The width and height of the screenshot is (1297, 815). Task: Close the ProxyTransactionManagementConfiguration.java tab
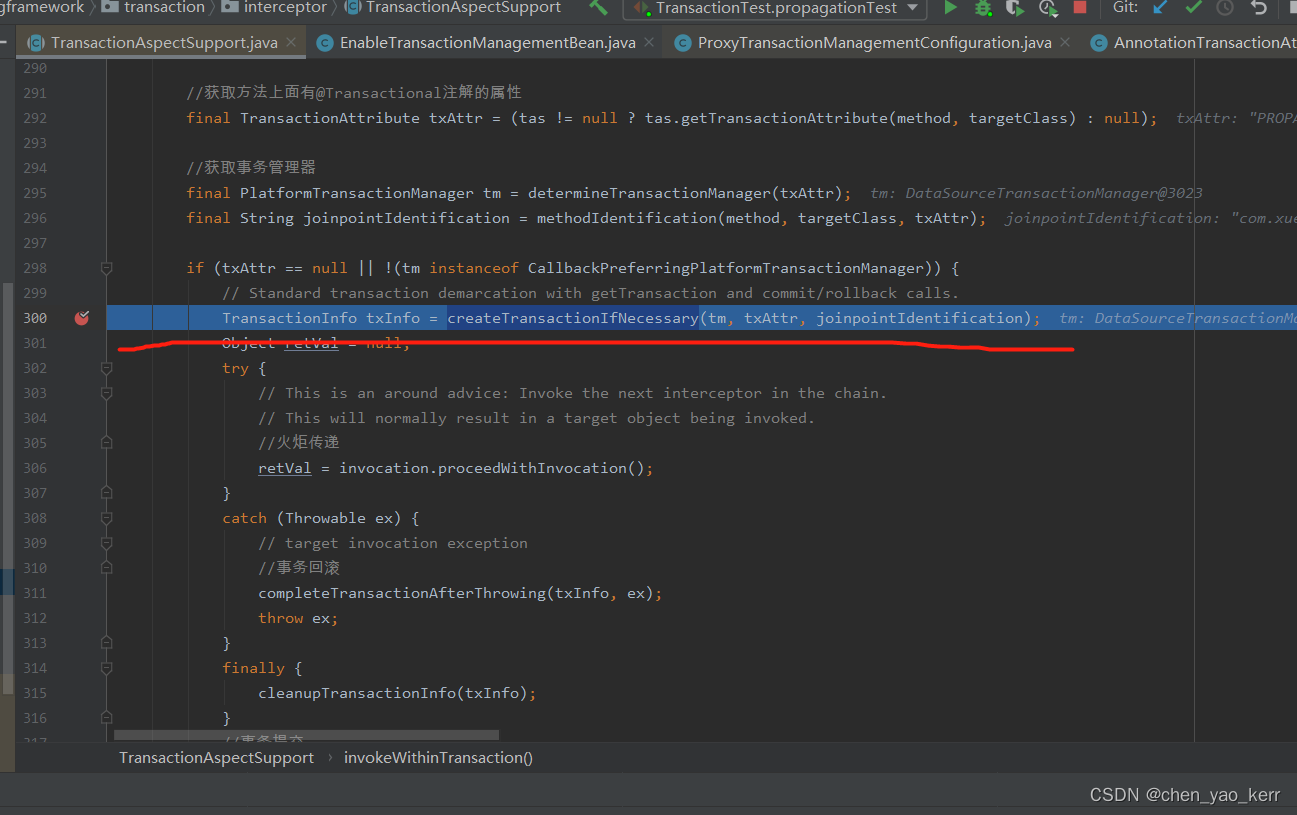pos(1065,43)
